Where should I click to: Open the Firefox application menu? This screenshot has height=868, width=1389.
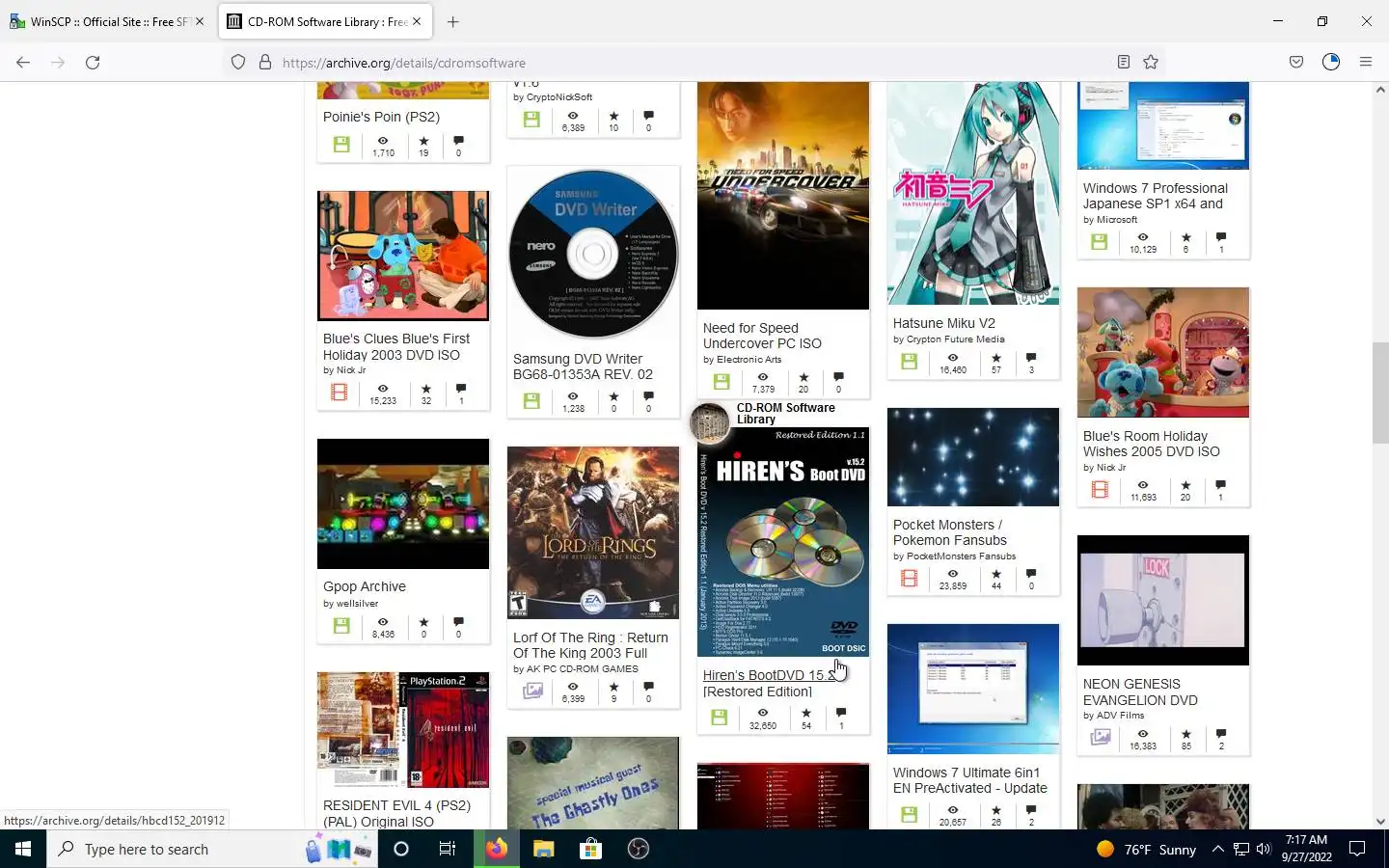coord(1366,63)
